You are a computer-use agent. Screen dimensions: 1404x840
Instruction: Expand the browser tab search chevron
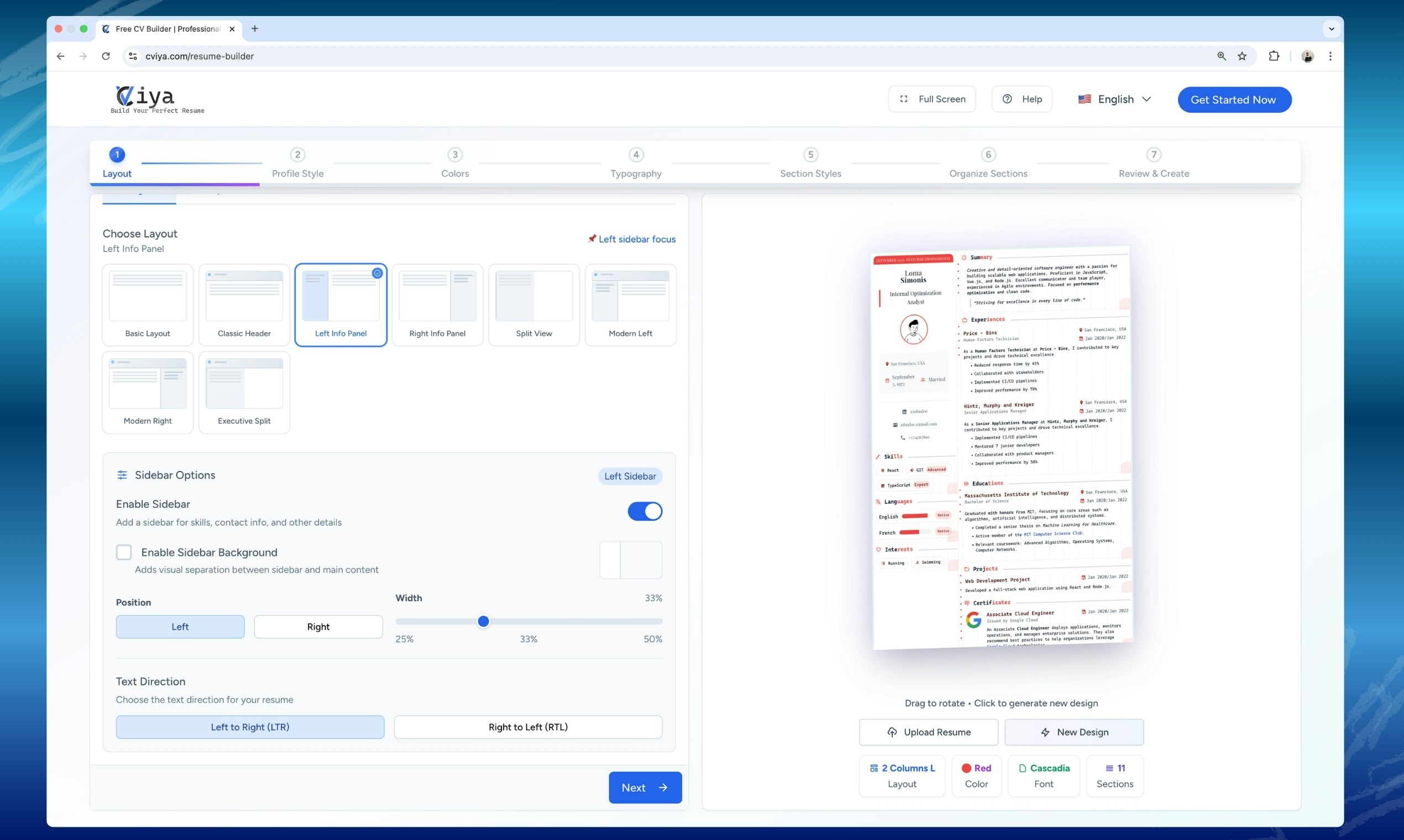[1331, 29]
